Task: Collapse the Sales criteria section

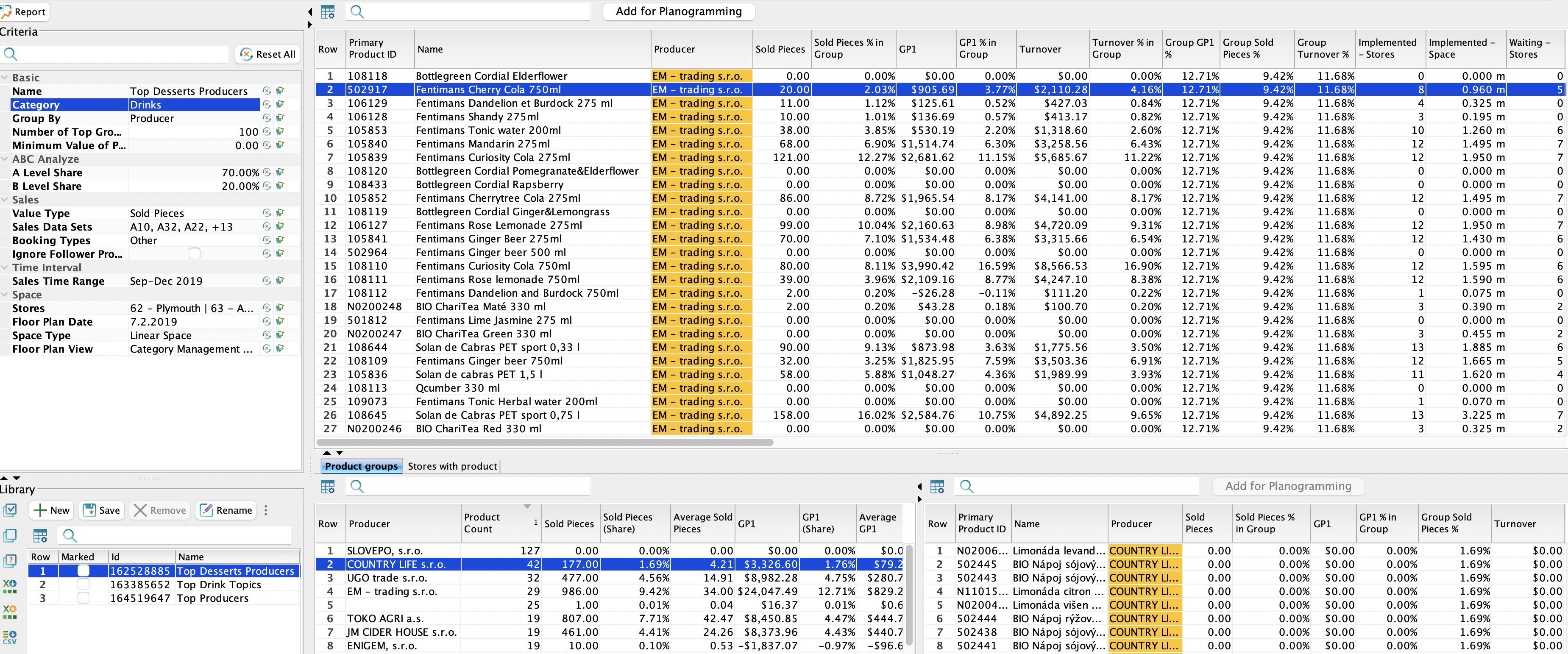Action: 5,200
